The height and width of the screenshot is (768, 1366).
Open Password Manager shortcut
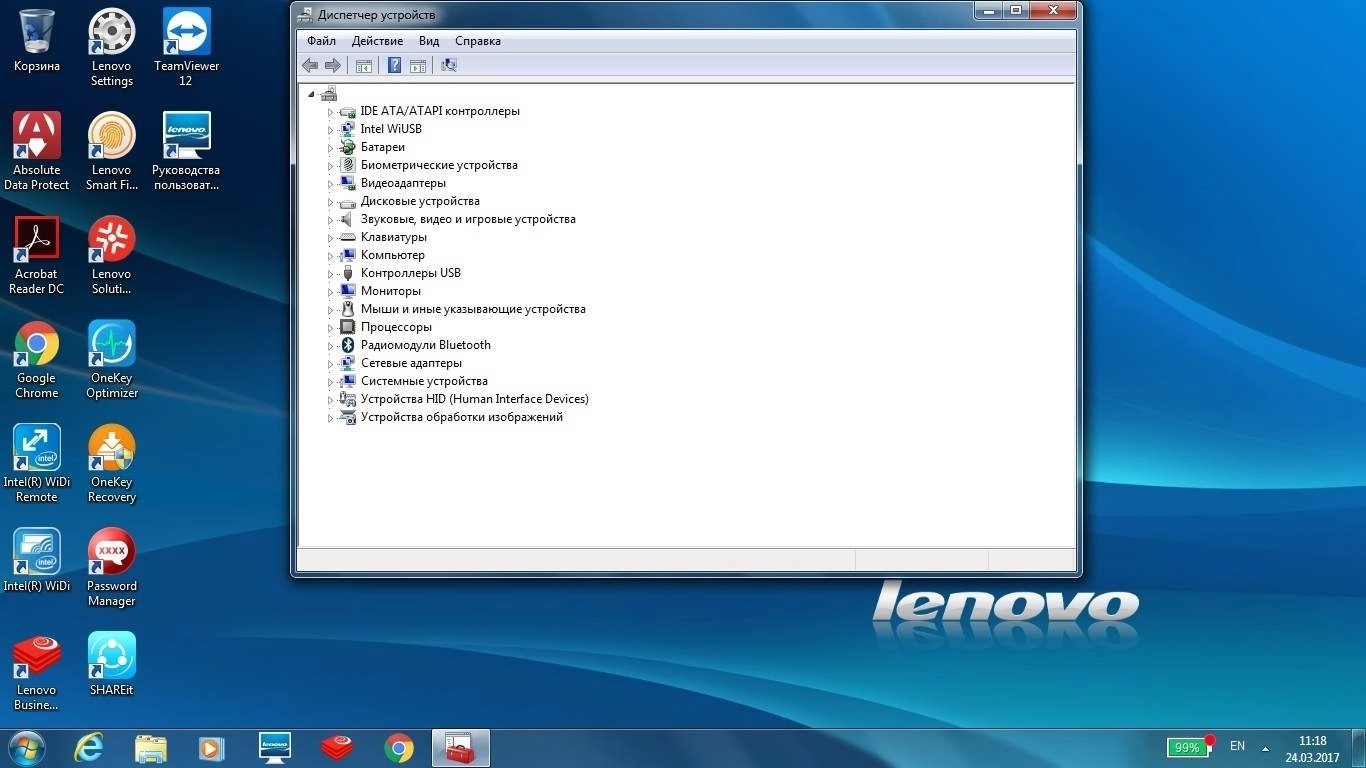pos(112,567)
